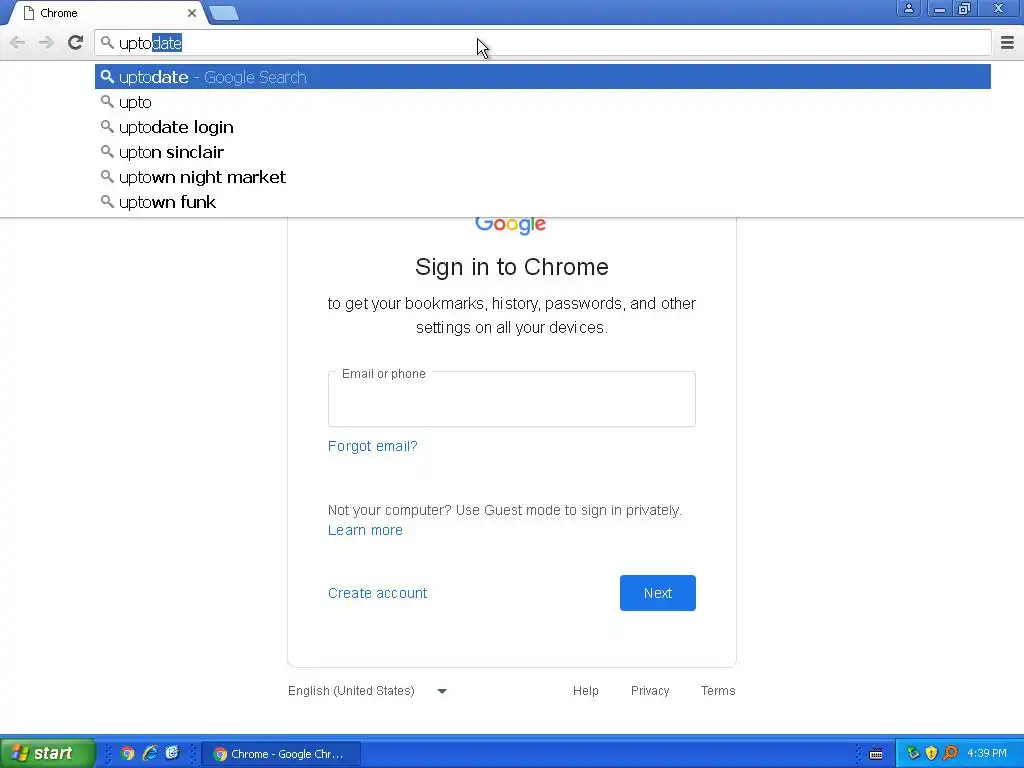1024x768 pixels.
Task: Click in the address bar text field
Action: (x=543, y=43)
